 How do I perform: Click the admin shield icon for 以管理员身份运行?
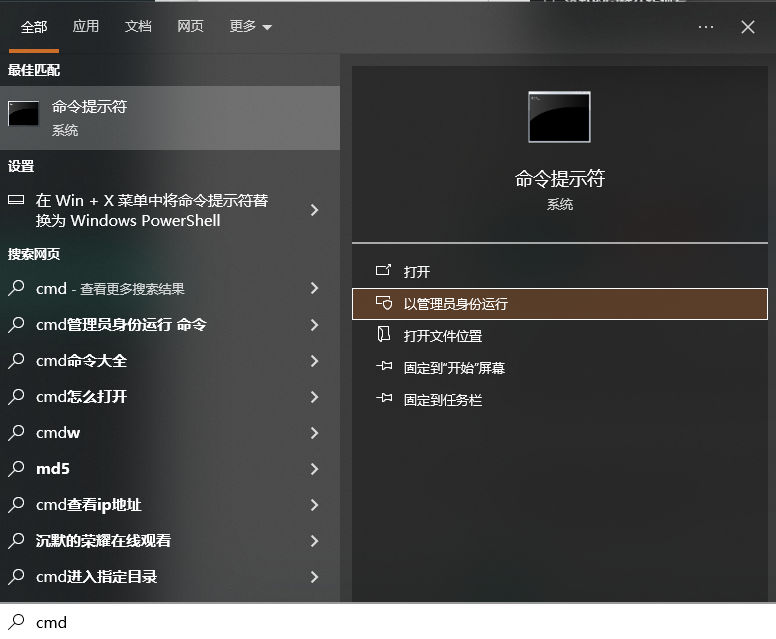tap(384, 302)
